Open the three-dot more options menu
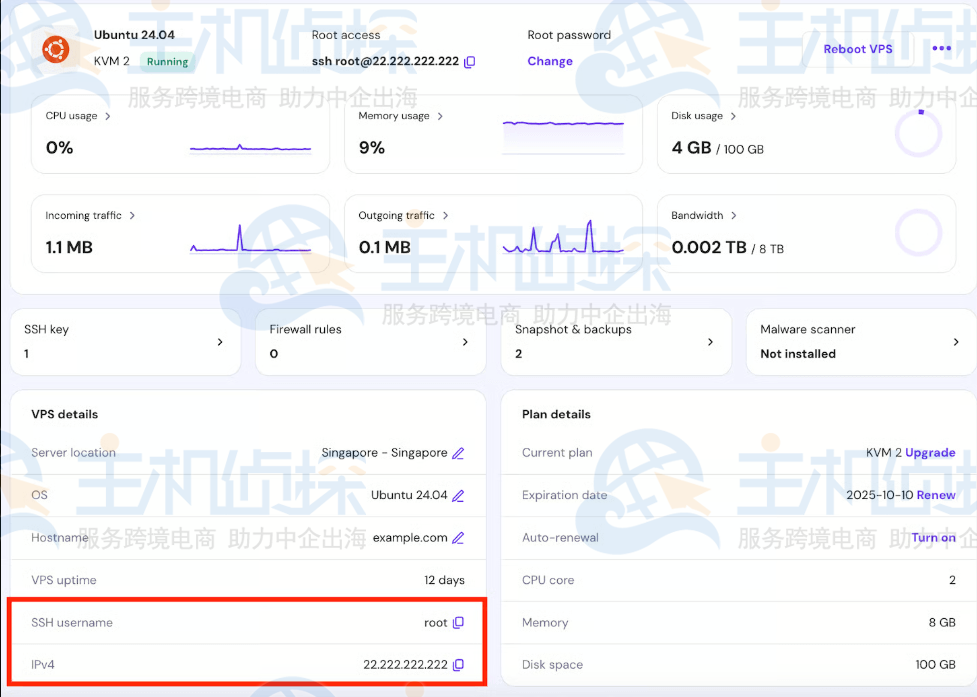977x697 pixels. 941,49
